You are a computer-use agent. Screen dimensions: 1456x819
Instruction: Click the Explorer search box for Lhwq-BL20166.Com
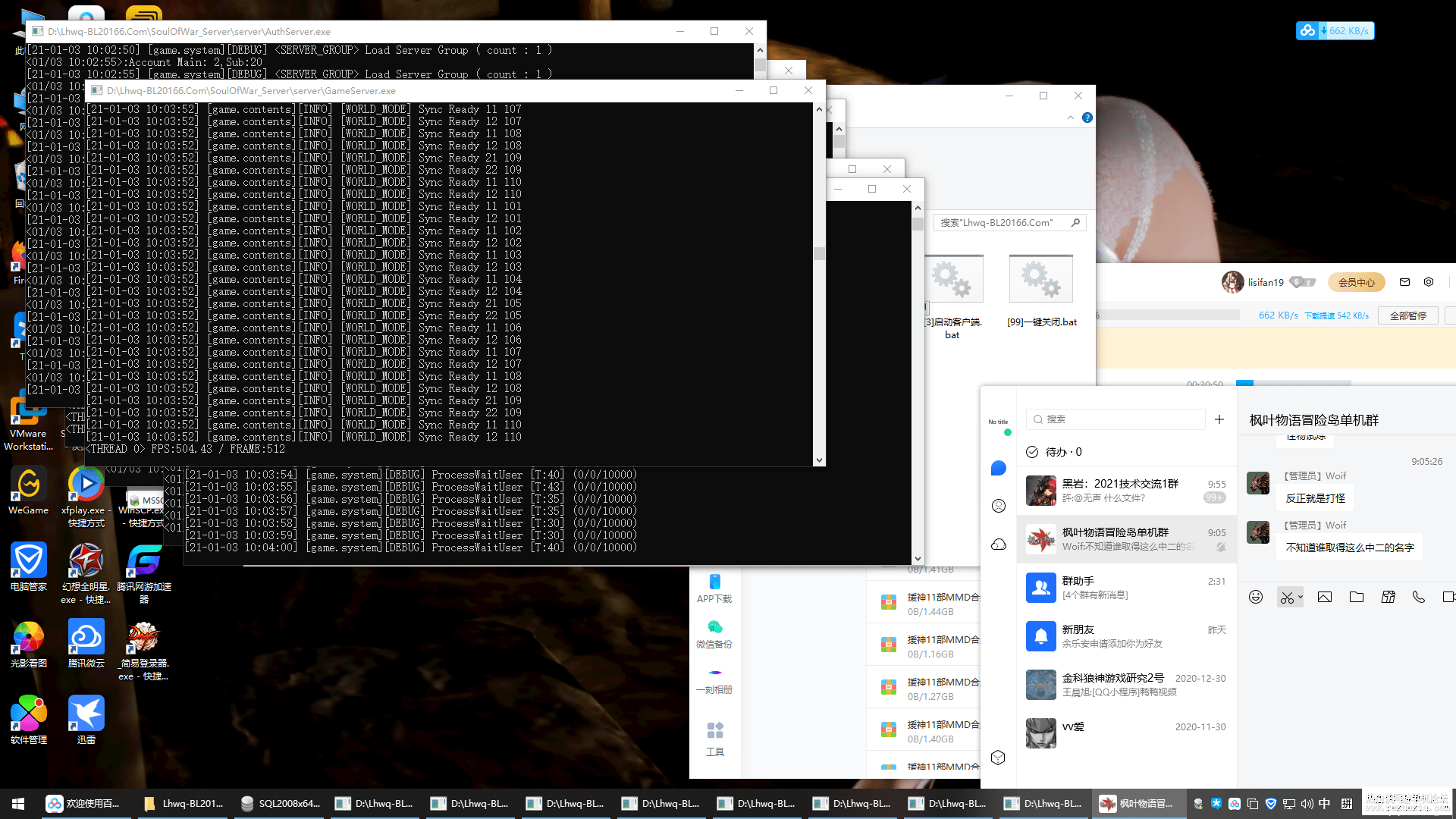(x=1009, y=223)
